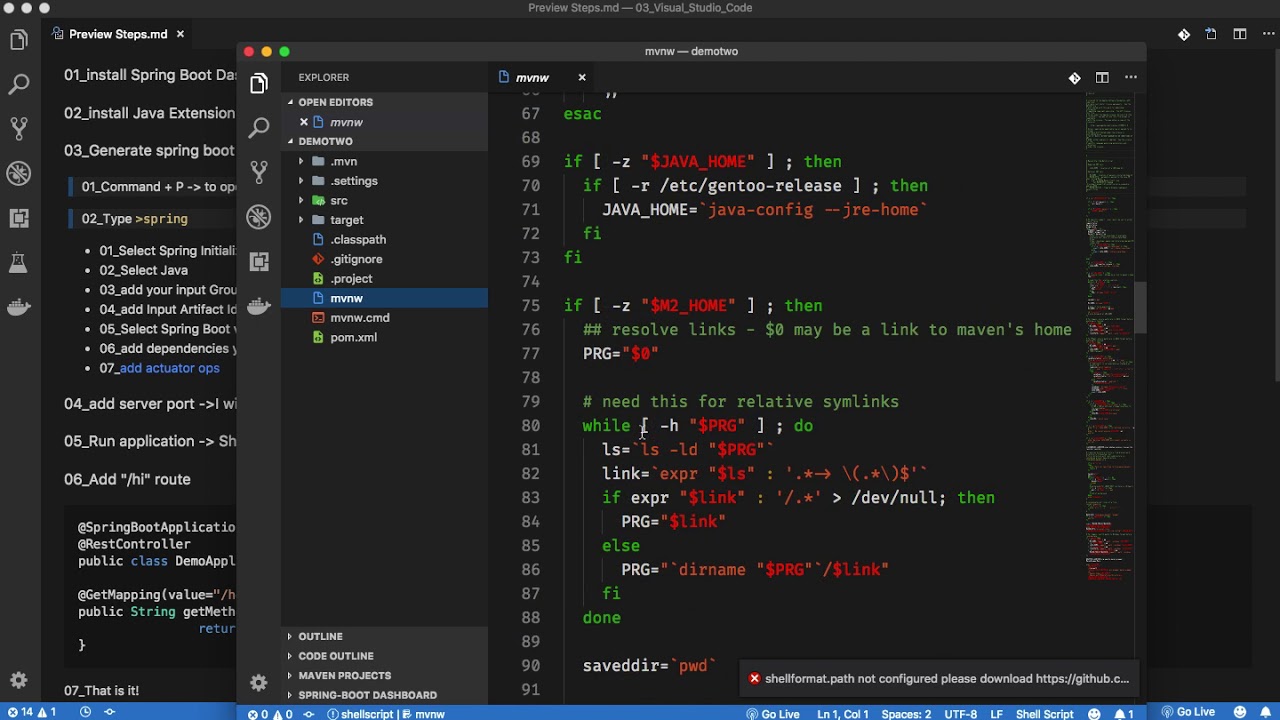
Task: Open Docker icon in background window
Action: point(19,307)
